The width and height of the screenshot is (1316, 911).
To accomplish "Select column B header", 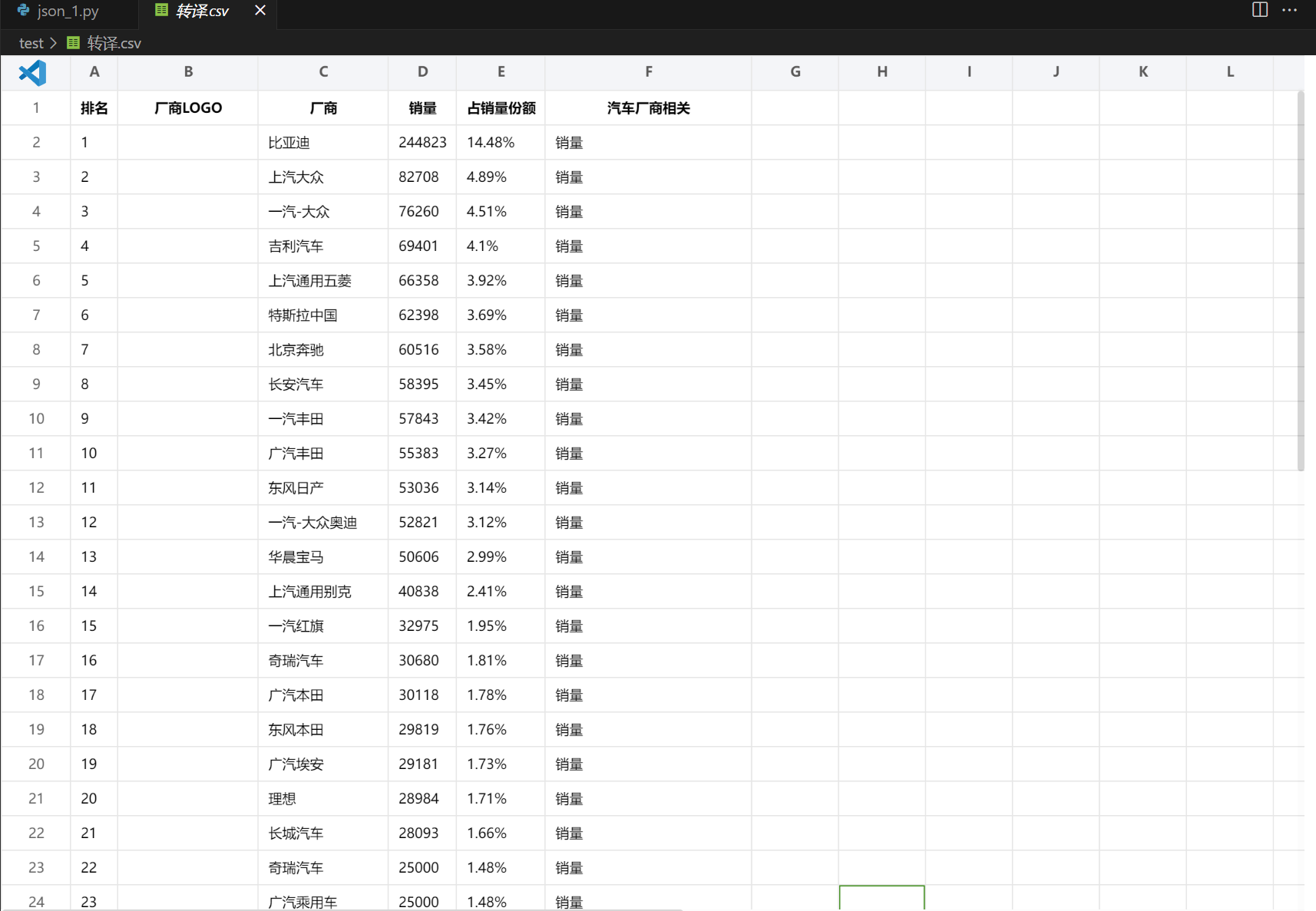I will click(188, 72).
